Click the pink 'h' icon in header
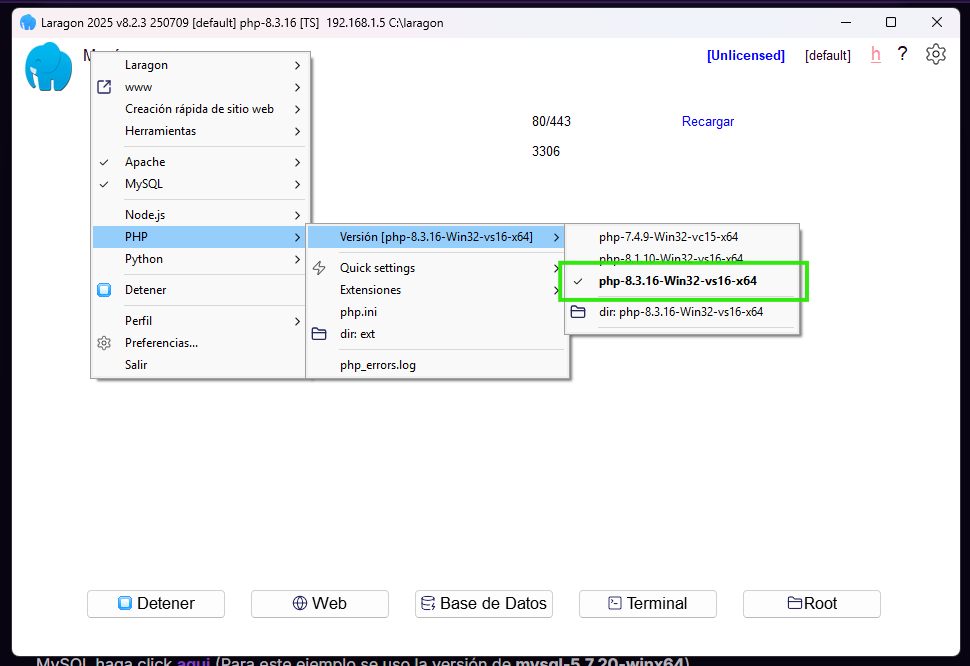The width and height of the screenshot is (970, 666). click(x=876, y=55)
